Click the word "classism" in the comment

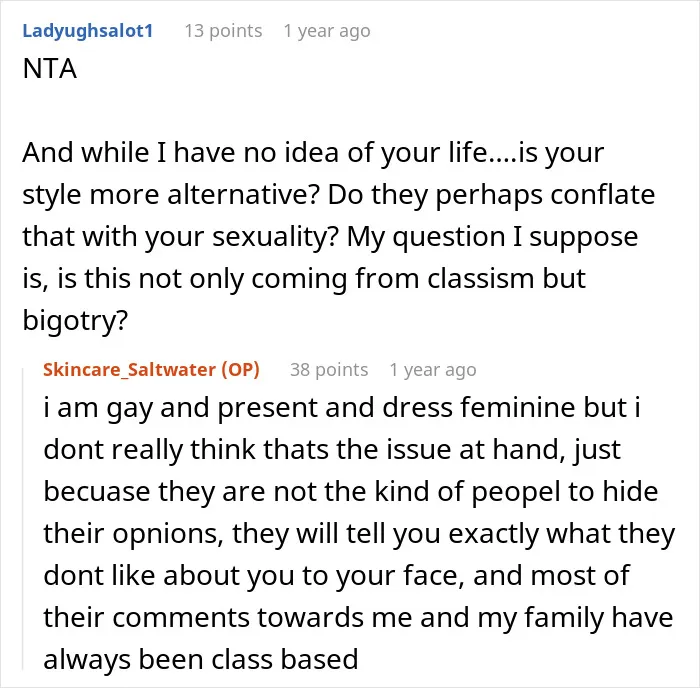tap(480, 279)
